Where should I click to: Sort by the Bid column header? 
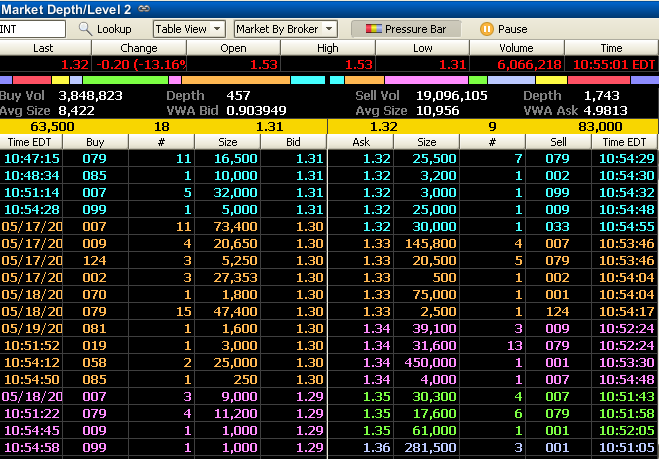(294, 142)
